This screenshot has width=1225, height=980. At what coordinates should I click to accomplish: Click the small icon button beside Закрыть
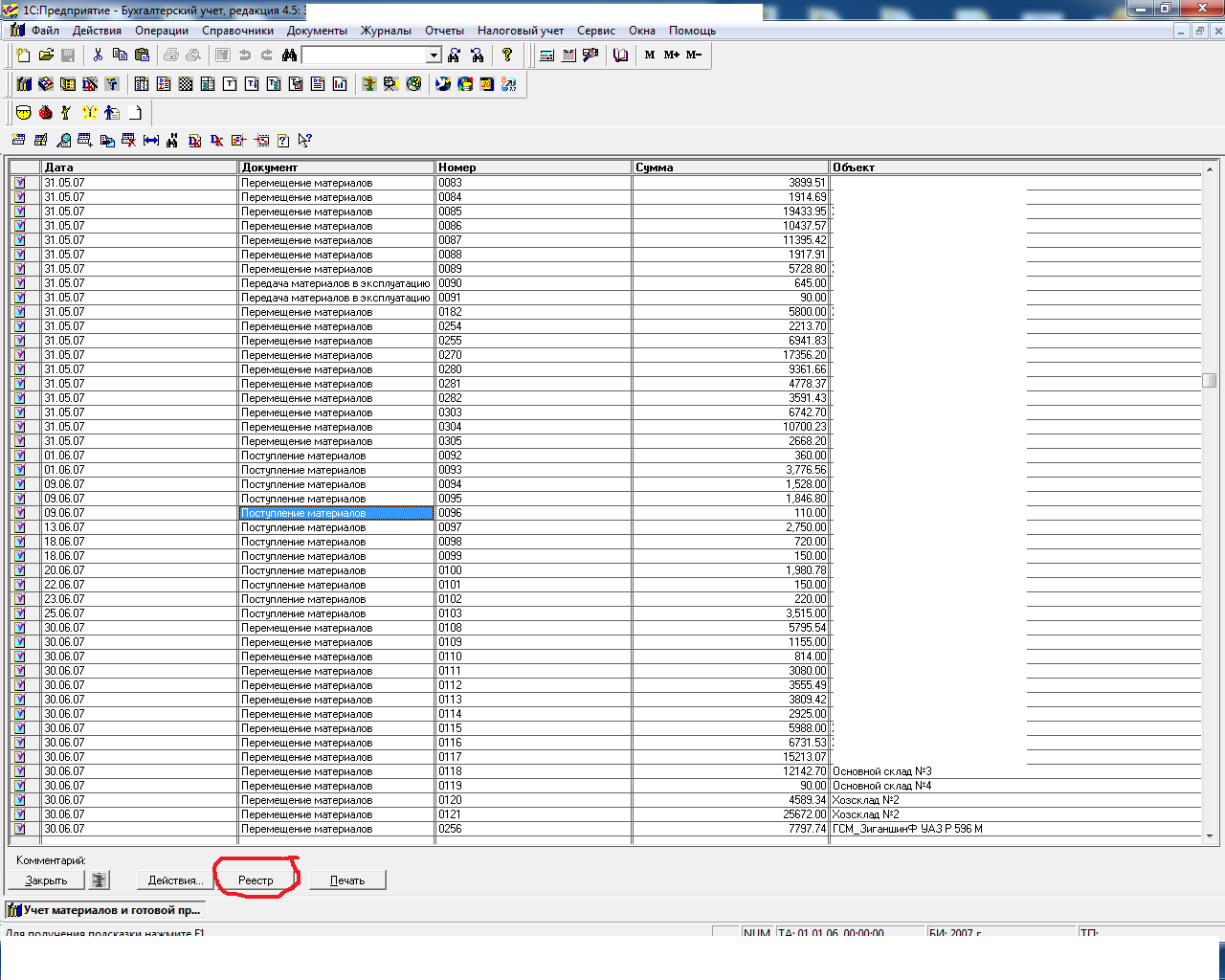(100, 880)
